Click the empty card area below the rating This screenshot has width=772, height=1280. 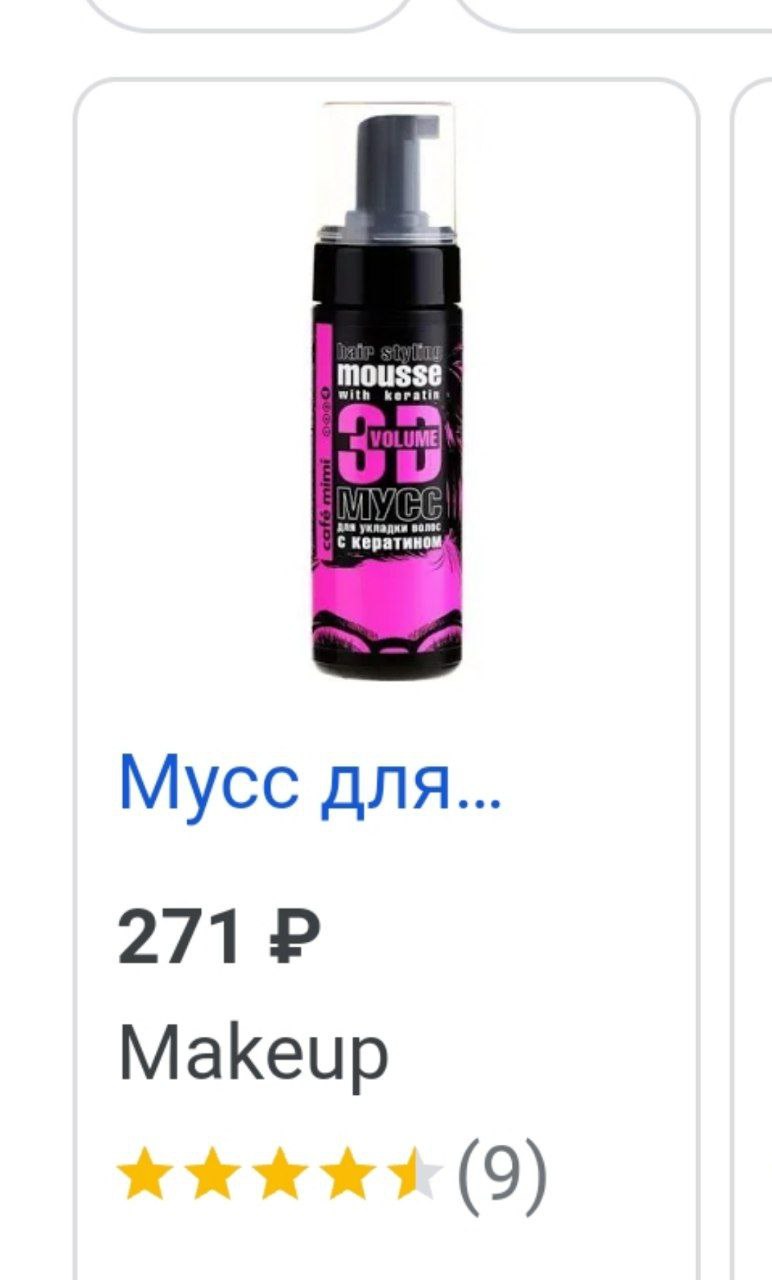[x=386, y=1245]
